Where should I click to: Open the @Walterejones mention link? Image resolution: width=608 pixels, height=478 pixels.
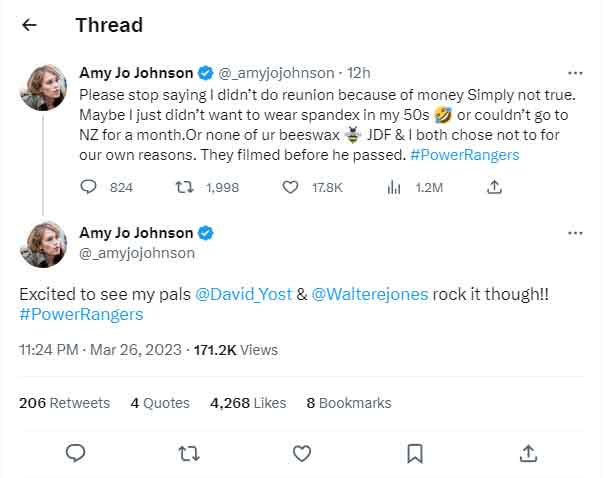pos(370,294)
